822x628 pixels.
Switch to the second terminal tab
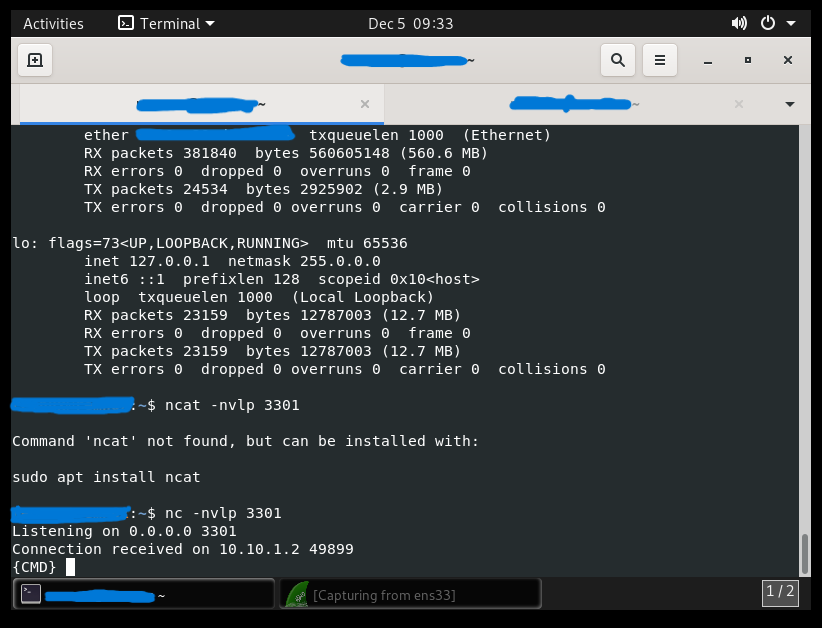pos(573,104)
